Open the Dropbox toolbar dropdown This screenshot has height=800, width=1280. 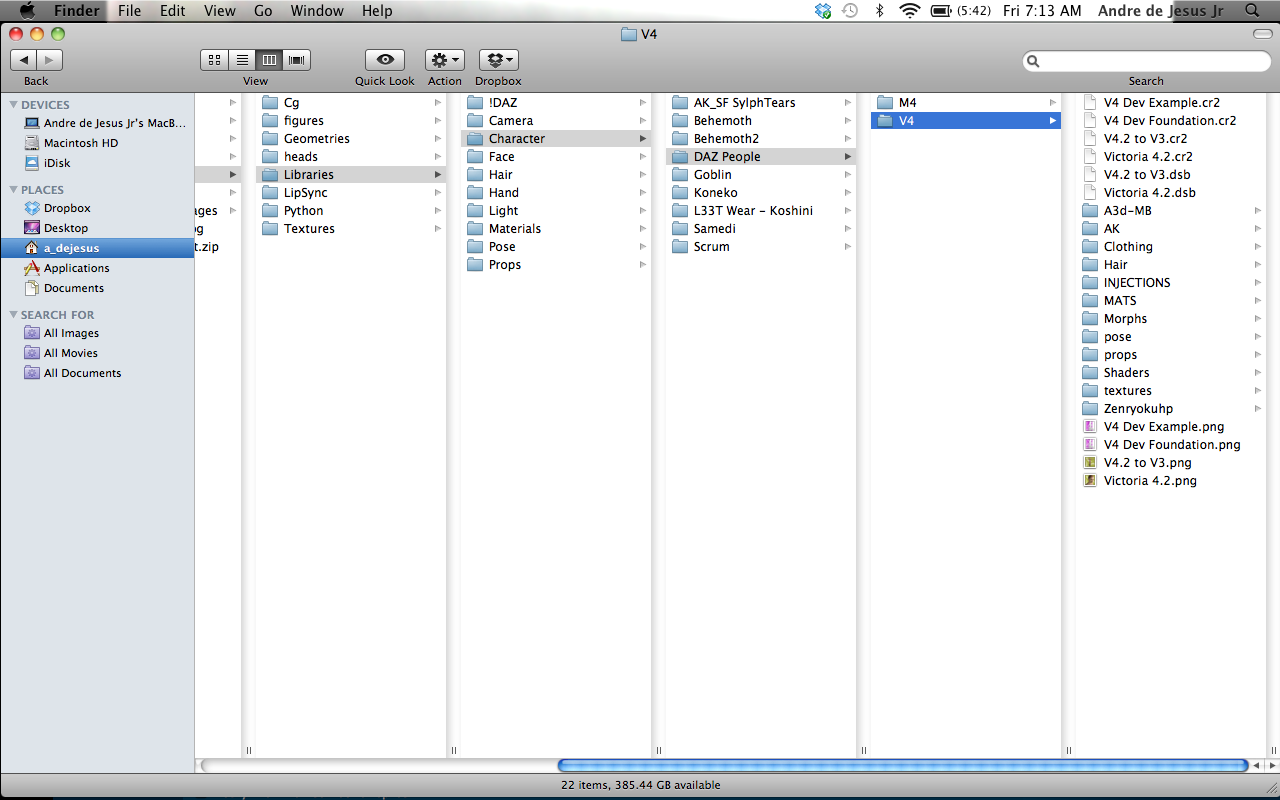[498, 60]
